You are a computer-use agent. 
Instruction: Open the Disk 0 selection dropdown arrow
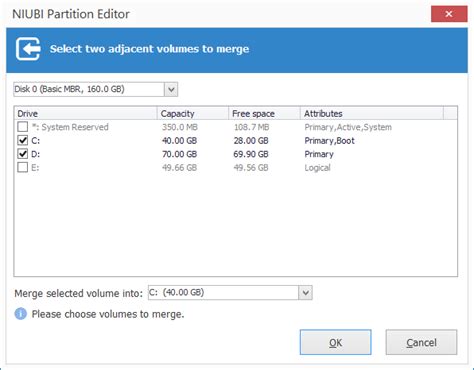(x=171, y=89)
